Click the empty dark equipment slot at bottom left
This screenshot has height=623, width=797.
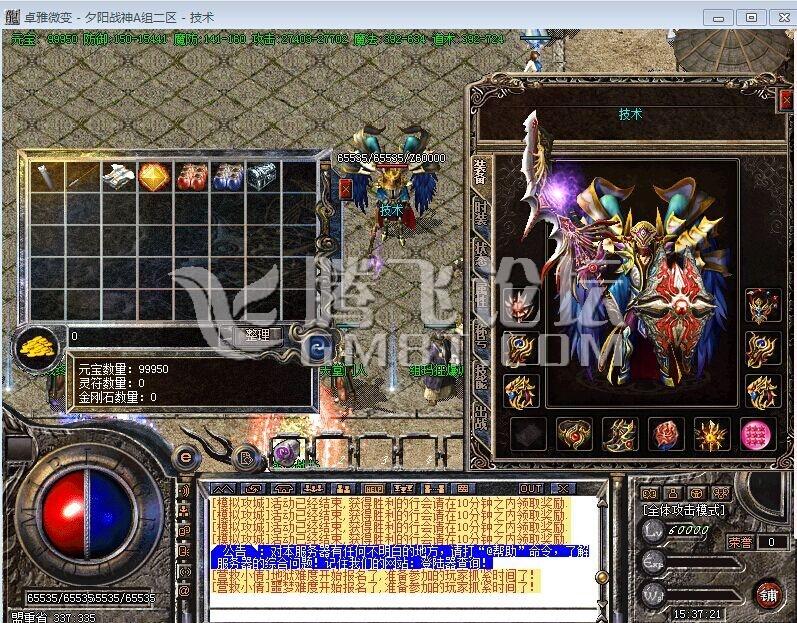(528, 434)
